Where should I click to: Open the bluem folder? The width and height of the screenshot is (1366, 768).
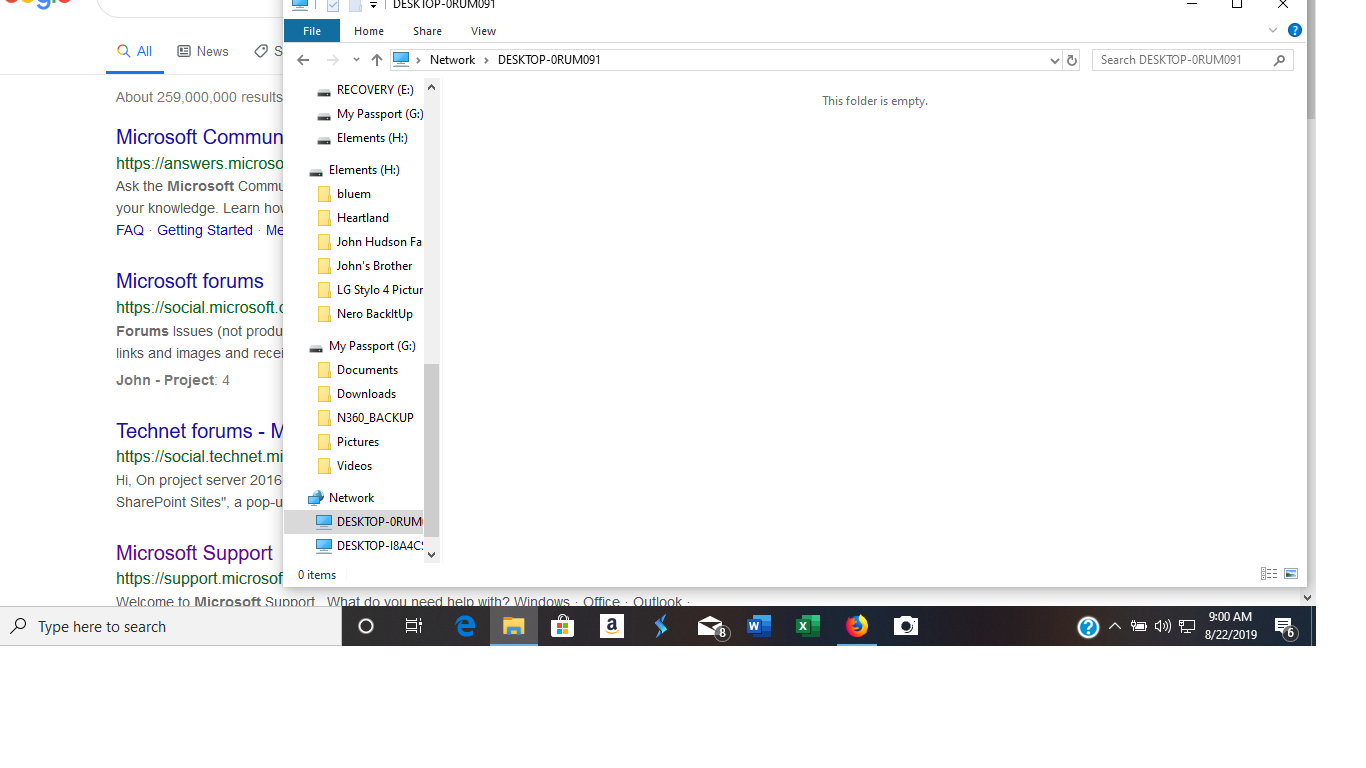coord(343,194)
